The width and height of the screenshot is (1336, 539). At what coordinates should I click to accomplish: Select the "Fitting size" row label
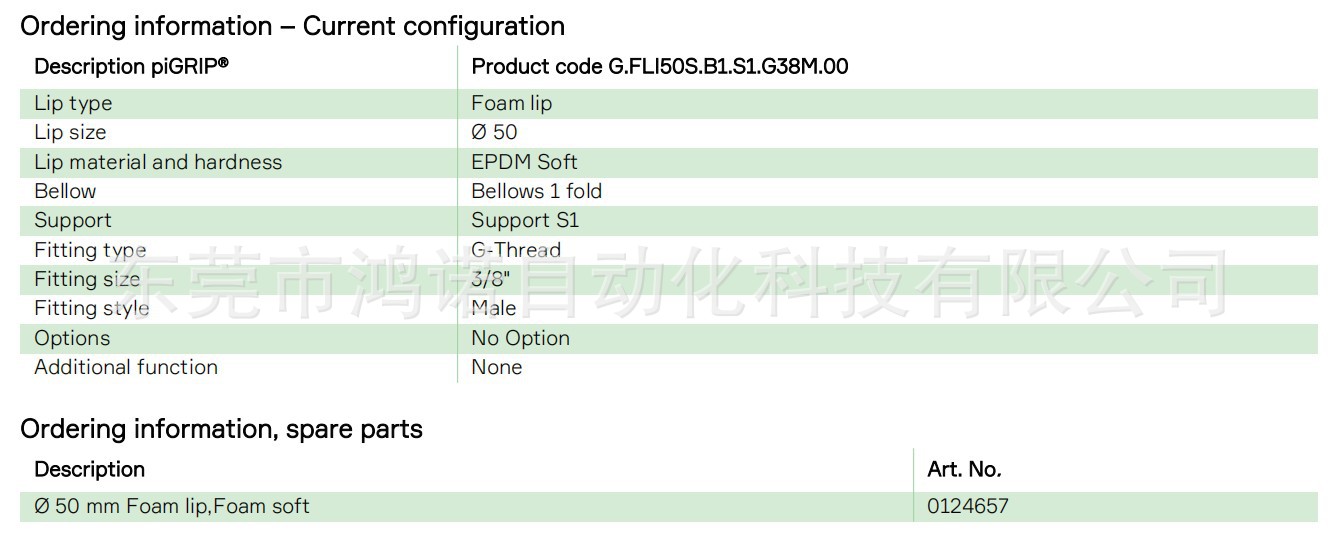[x=87, y=279]
